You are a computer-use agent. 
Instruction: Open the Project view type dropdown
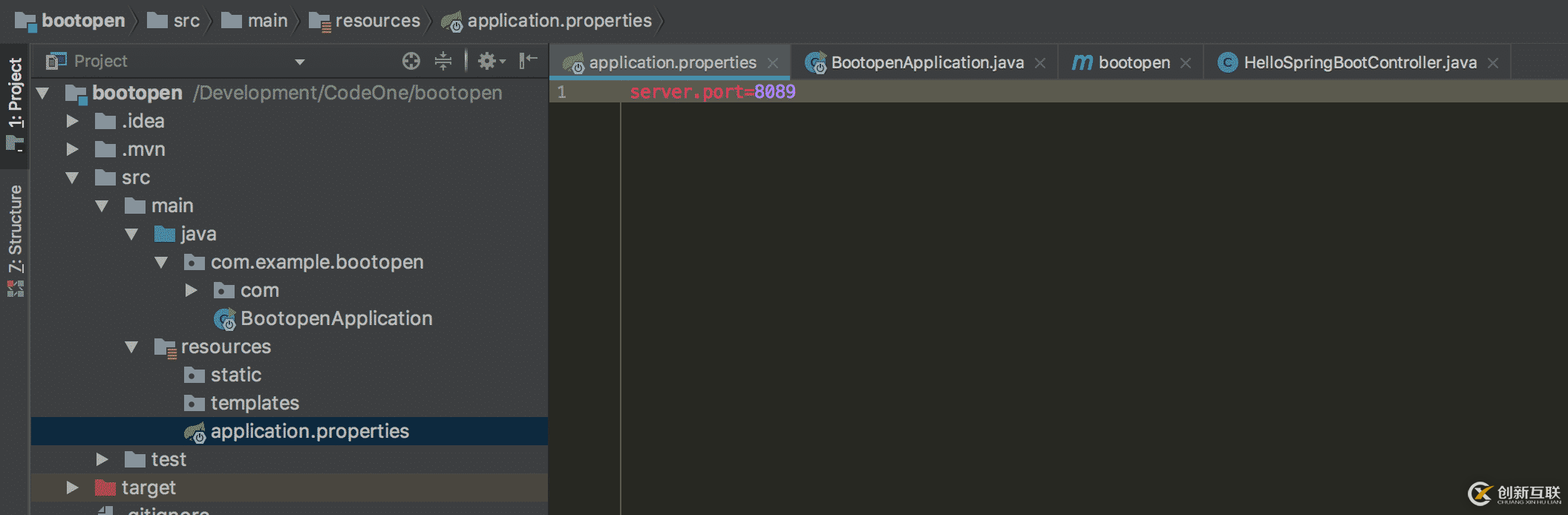coord(300,62)
